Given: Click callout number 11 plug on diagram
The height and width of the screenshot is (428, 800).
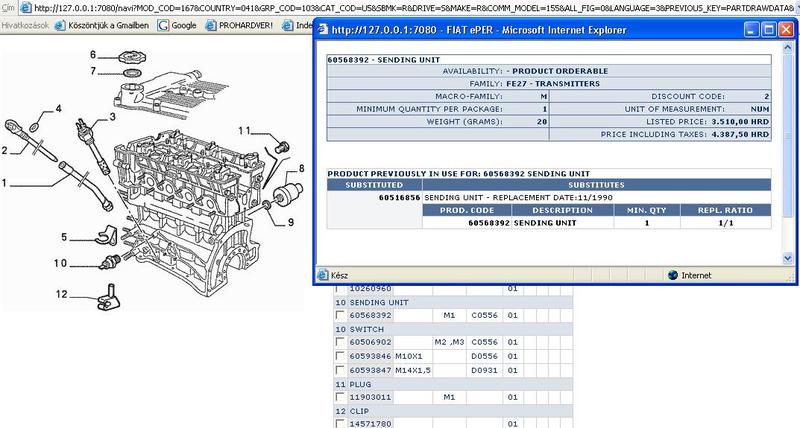Looking at the screenshot, I should pos(244,131).
